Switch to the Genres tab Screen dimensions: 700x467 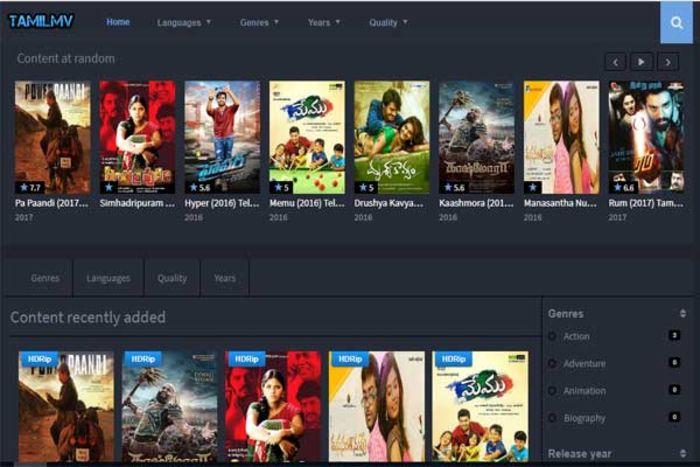pos(45,278)
